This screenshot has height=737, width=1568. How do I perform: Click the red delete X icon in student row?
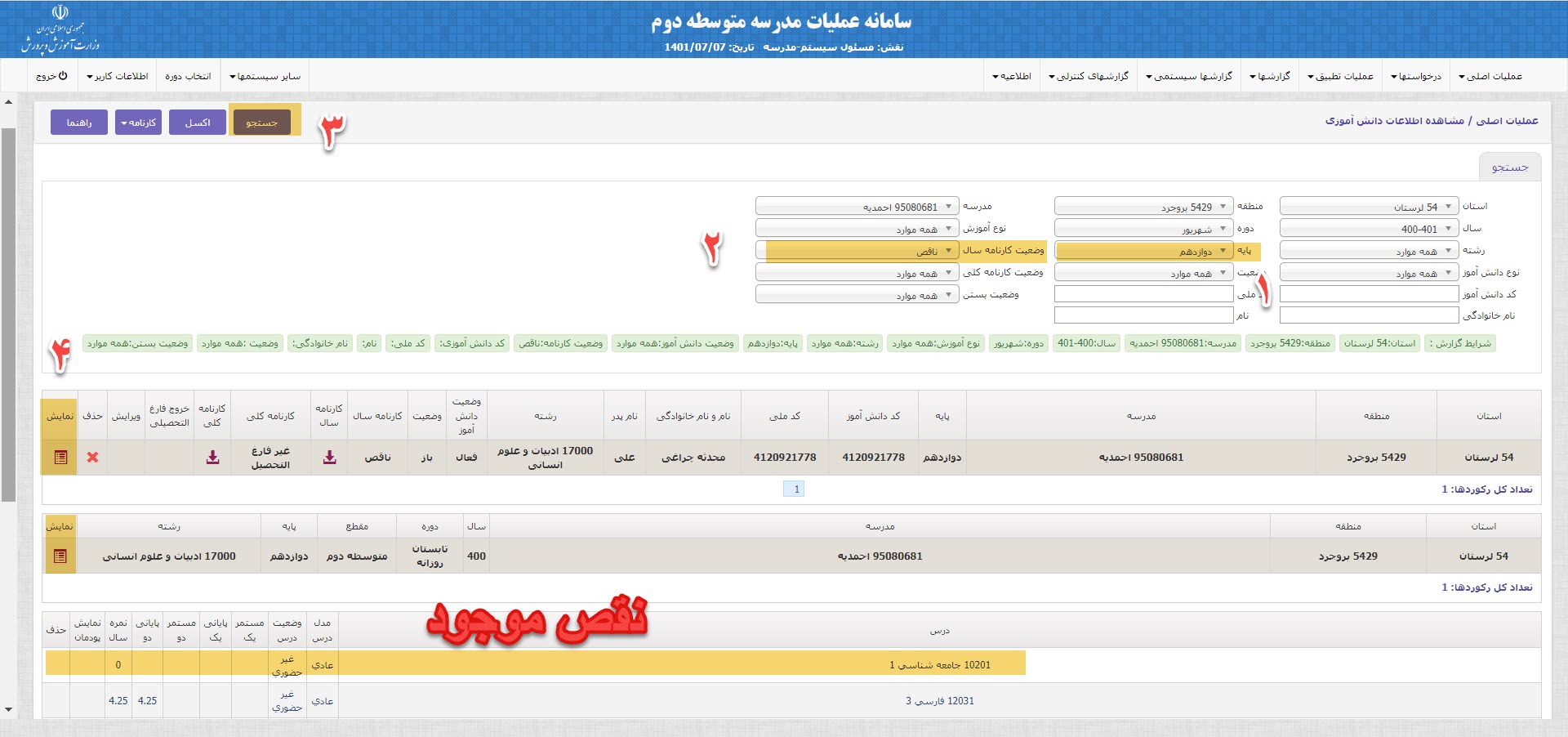[x=92, y=458]
